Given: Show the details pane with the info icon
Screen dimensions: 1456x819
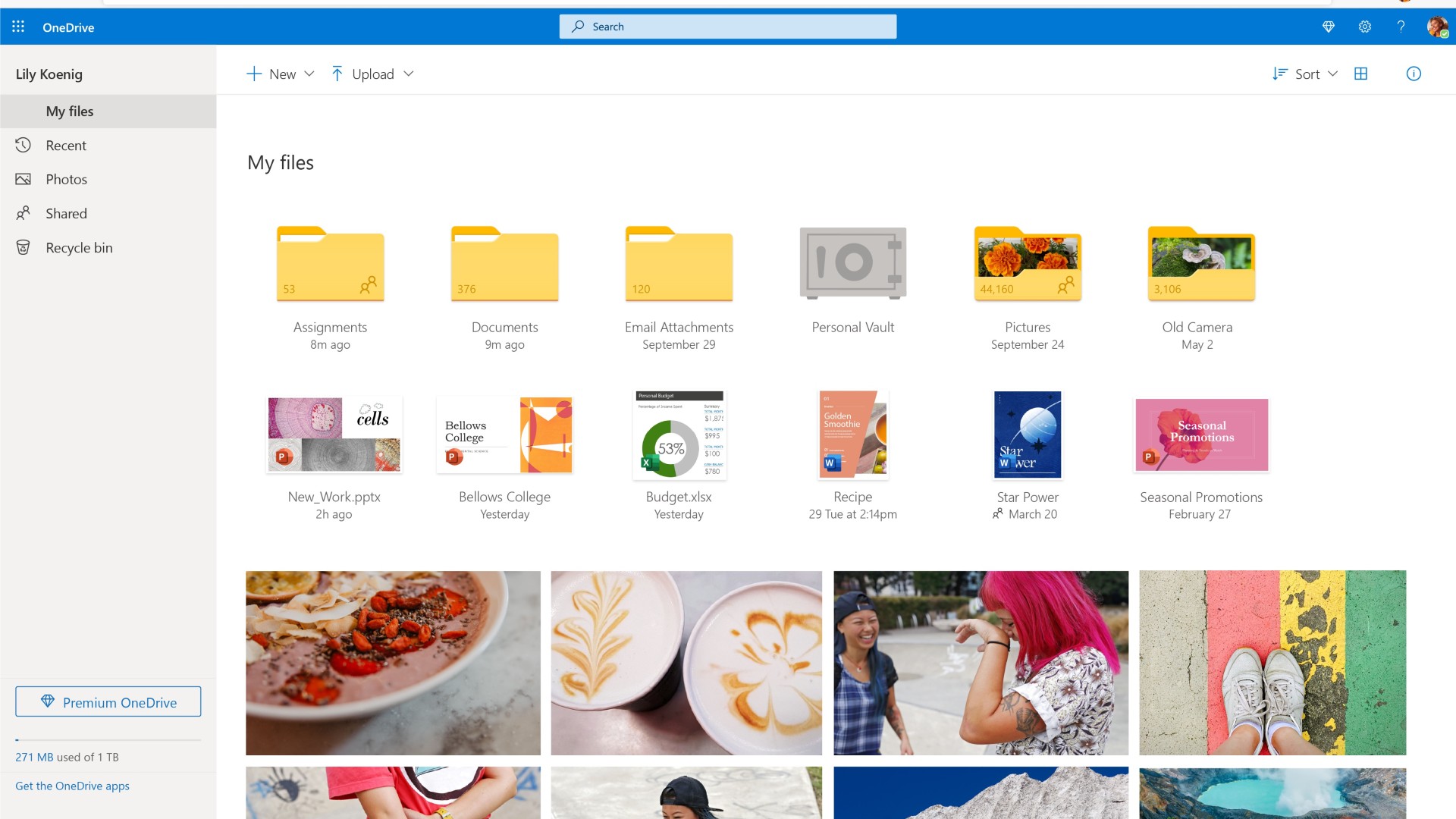Looking at the screenshot, I should coord(1414,74).
